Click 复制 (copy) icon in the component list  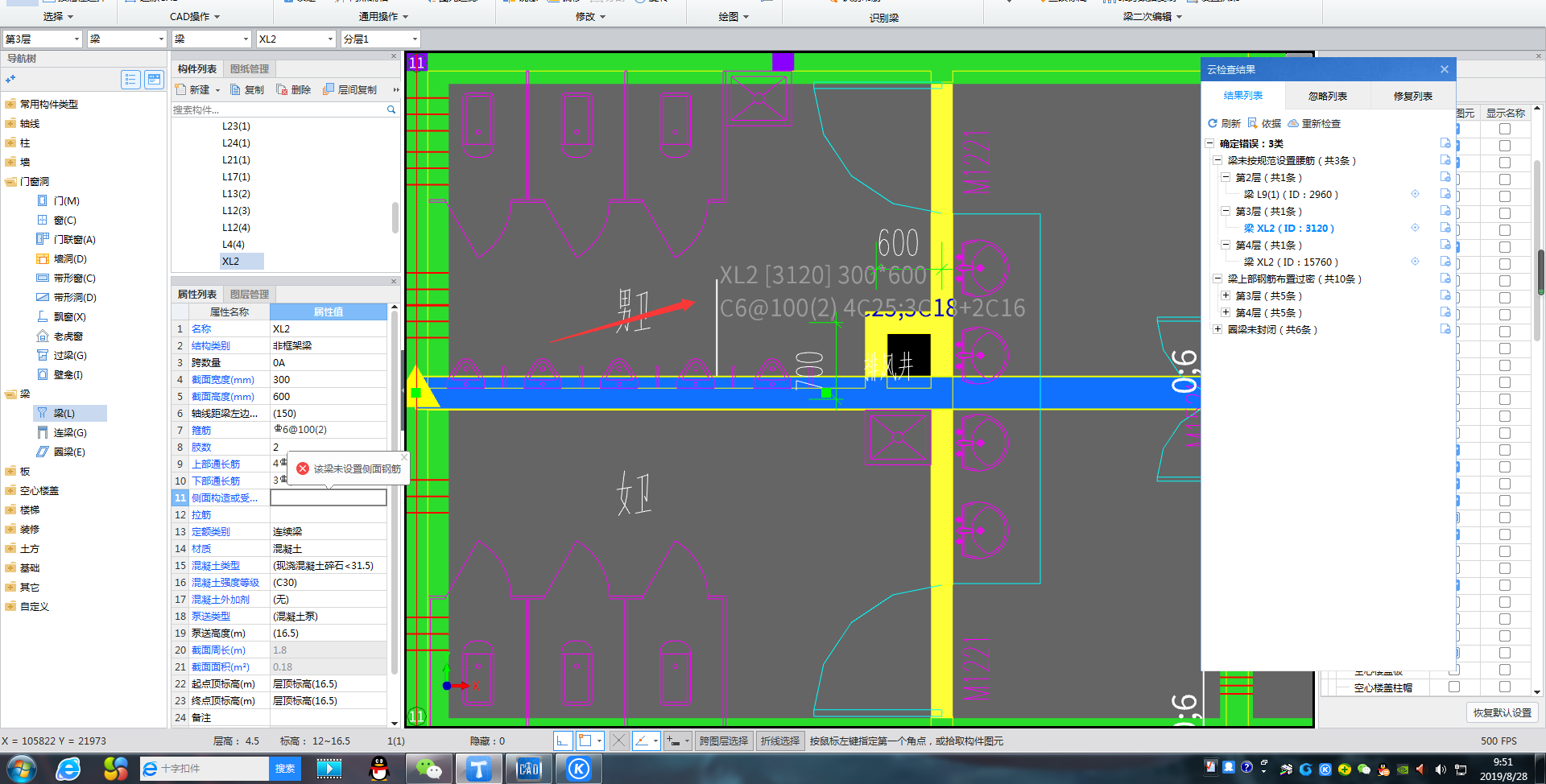pos(236,89)
